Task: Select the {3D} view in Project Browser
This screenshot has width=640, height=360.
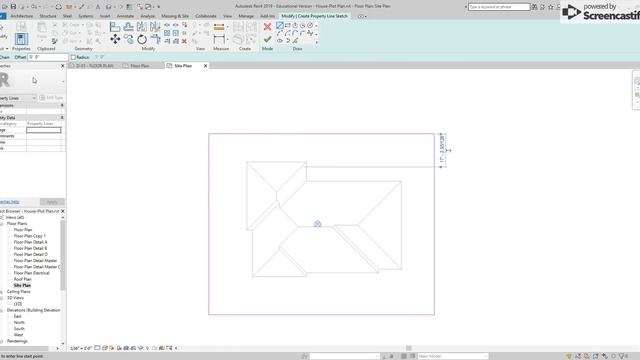Action: tap(18, 304)
